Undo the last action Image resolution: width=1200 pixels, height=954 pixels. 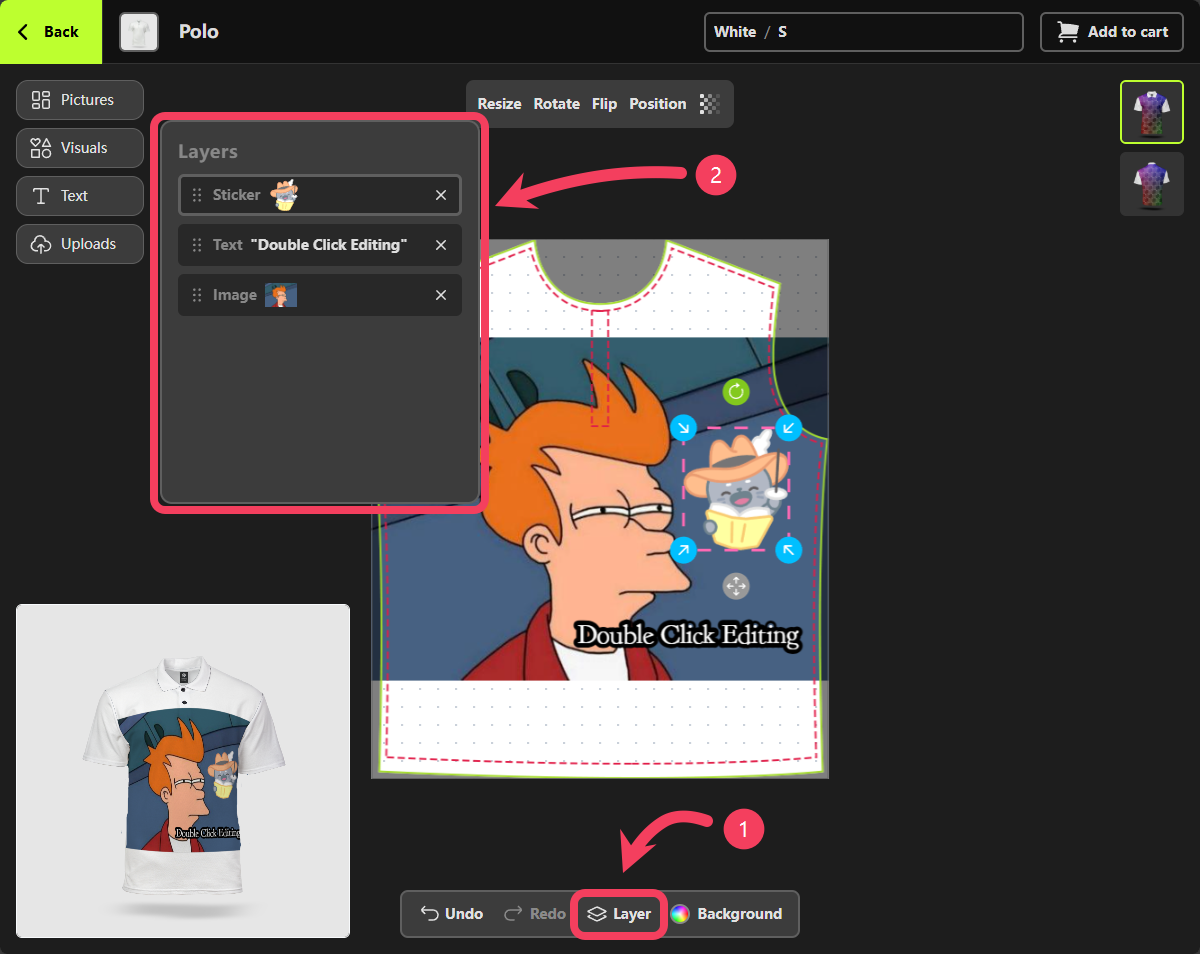tap(452, 914)
